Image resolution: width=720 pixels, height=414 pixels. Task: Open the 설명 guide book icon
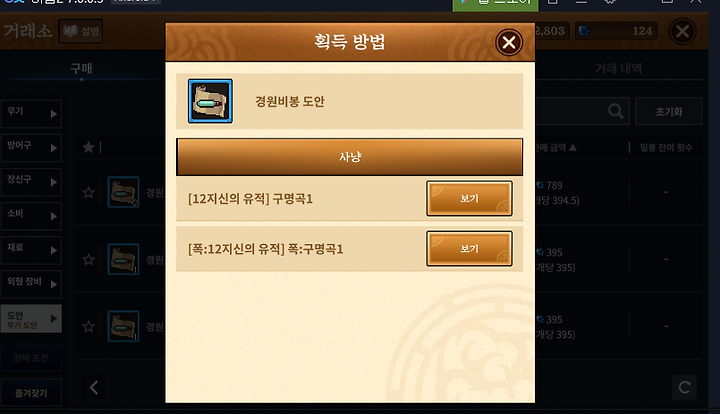(80, 31)
